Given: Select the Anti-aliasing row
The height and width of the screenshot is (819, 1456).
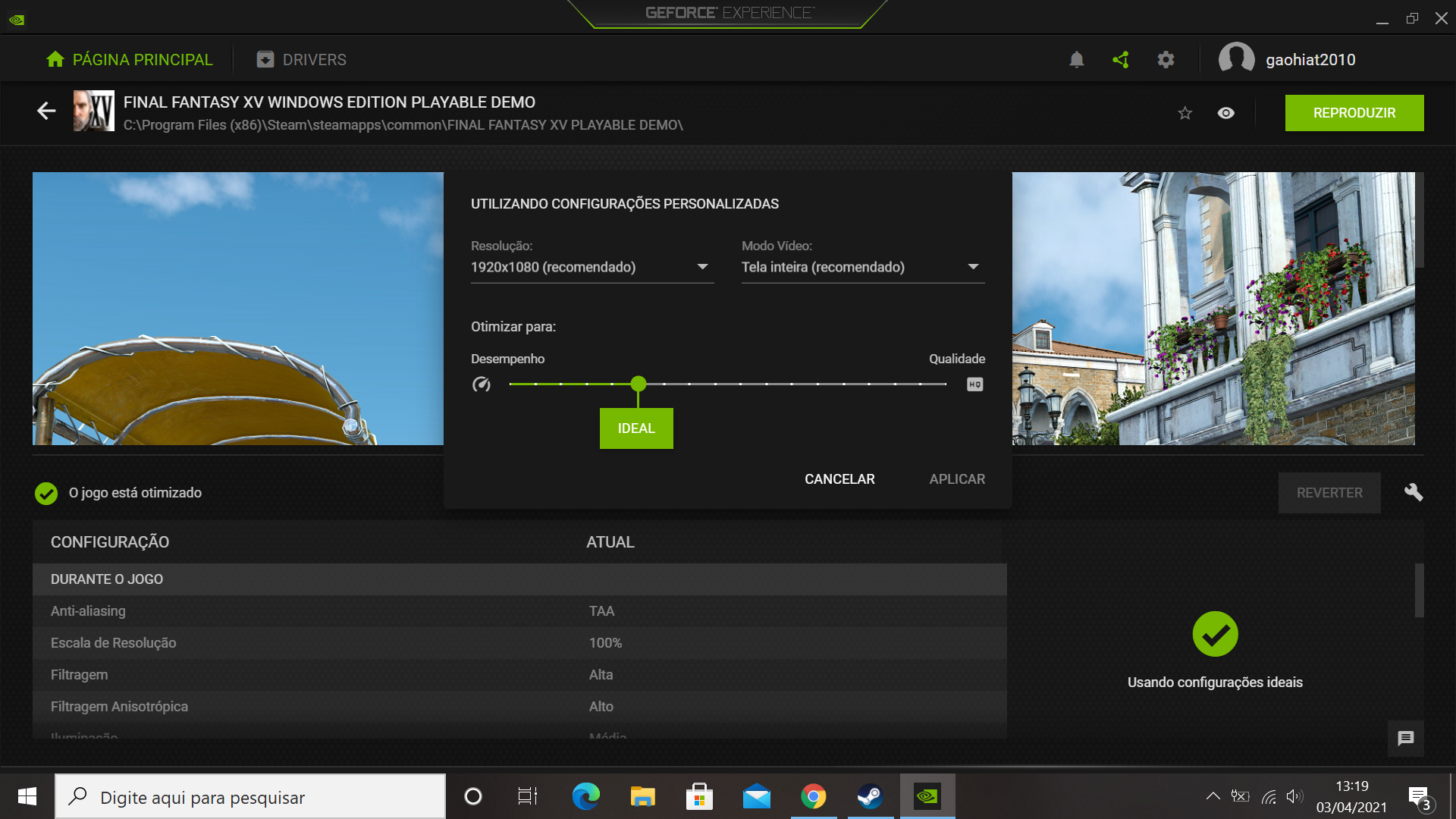Looking at the screenshot, I should (519, 611).
